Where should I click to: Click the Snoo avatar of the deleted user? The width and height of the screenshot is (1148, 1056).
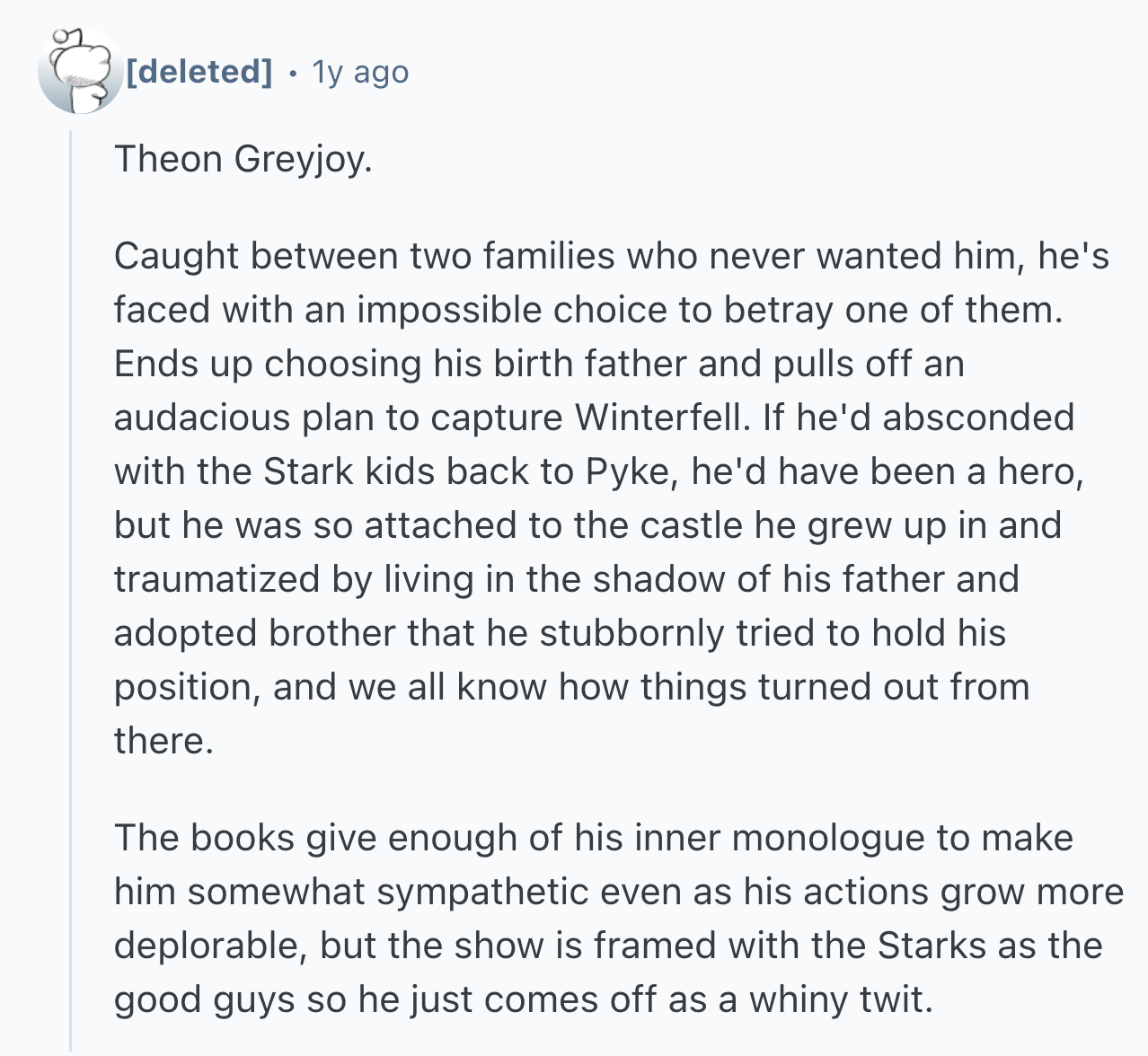pos(80,72)
